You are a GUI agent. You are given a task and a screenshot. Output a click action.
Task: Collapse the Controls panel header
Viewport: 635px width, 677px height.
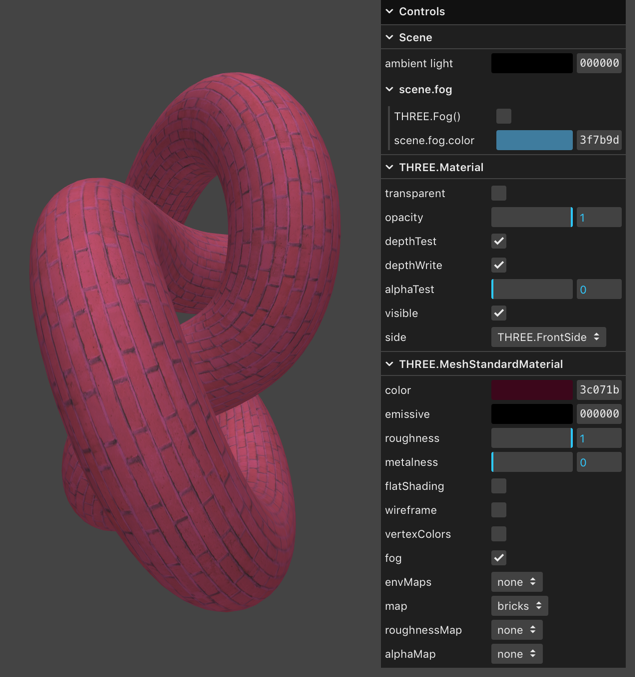[503, 12]
